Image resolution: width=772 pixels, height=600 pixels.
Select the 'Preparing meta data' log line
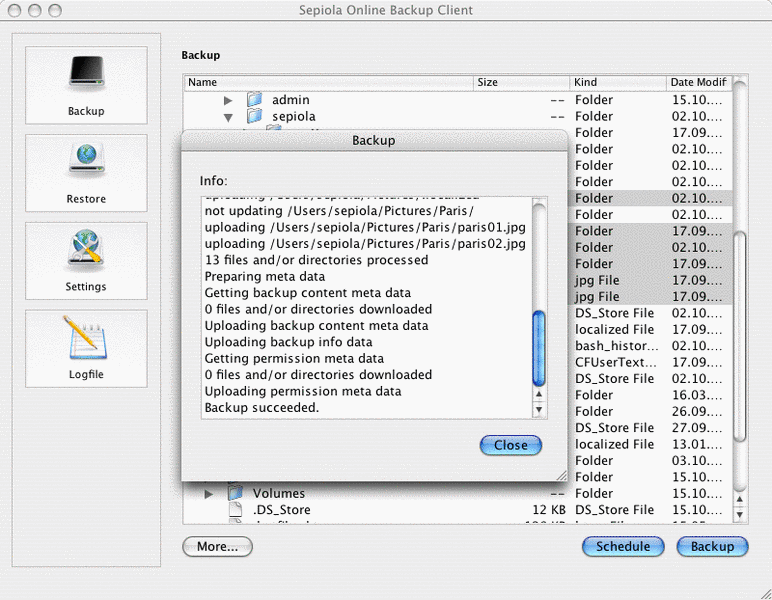(265, 276)
